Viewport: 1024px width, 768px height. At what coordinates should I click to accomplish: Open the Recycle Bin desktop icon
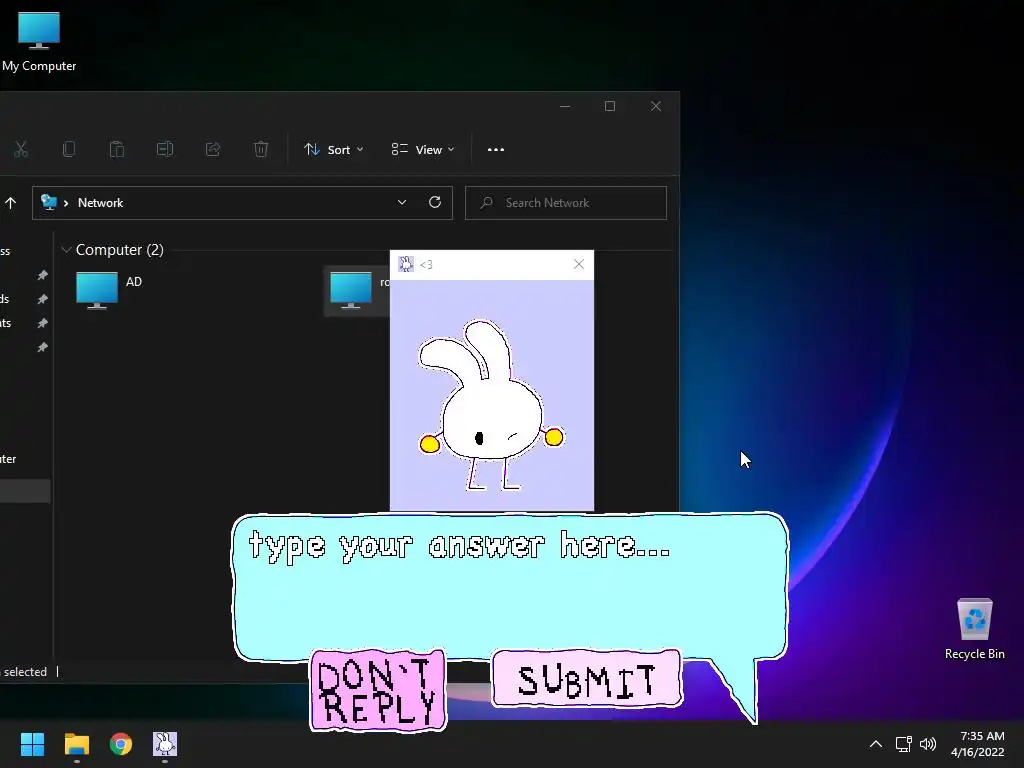point(974,630)
